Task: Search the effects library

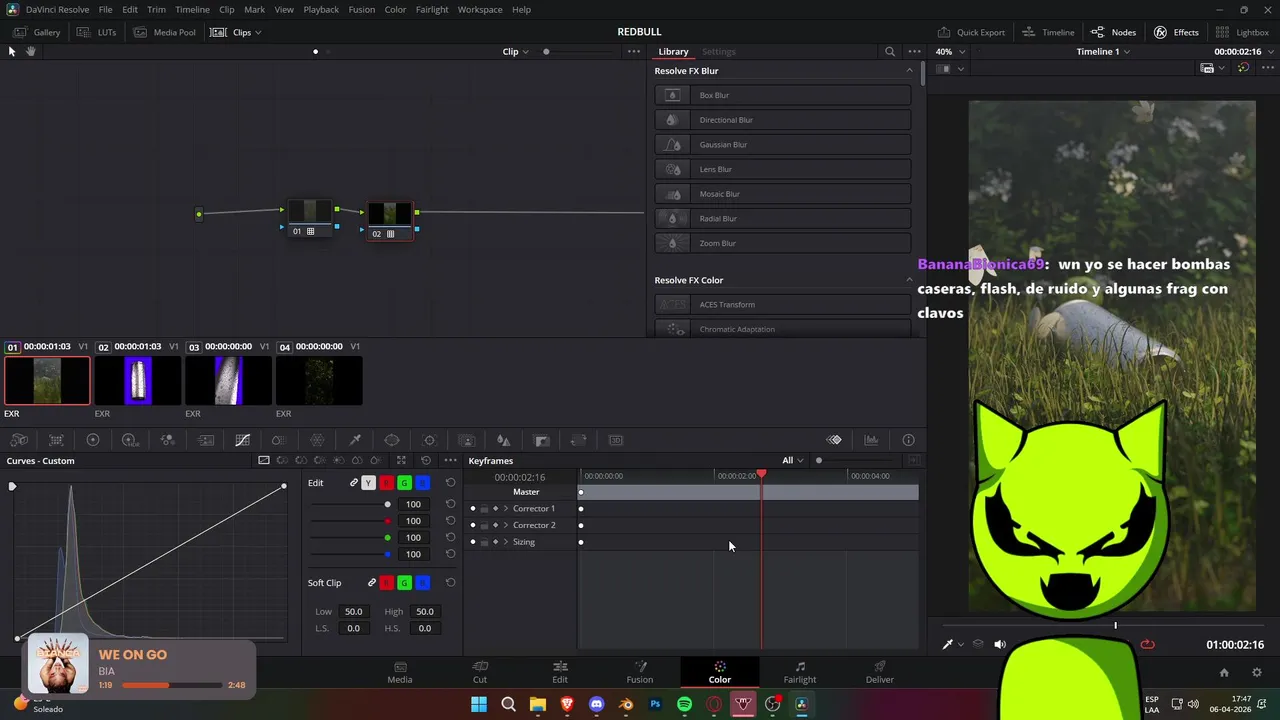Action: pos(889,51)
